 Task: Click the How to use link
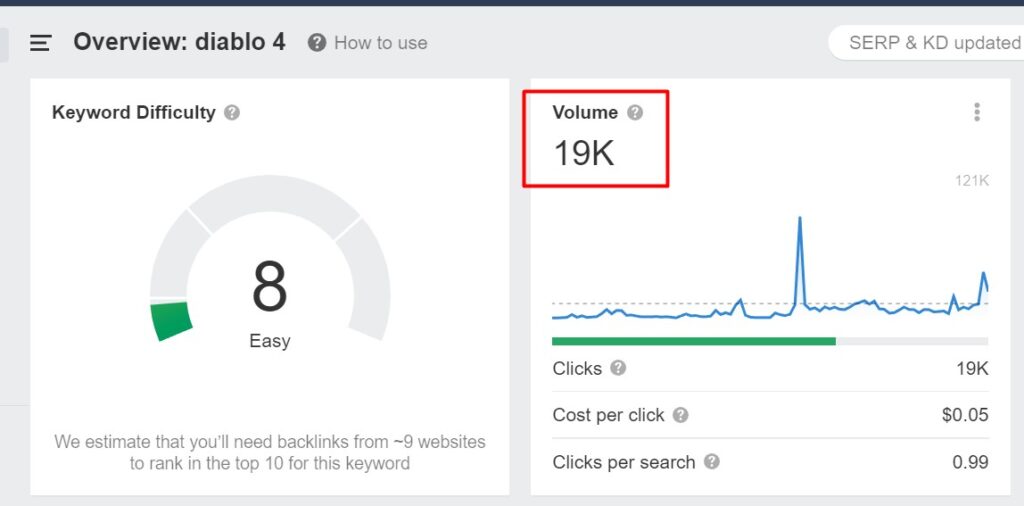click(381, 43)
